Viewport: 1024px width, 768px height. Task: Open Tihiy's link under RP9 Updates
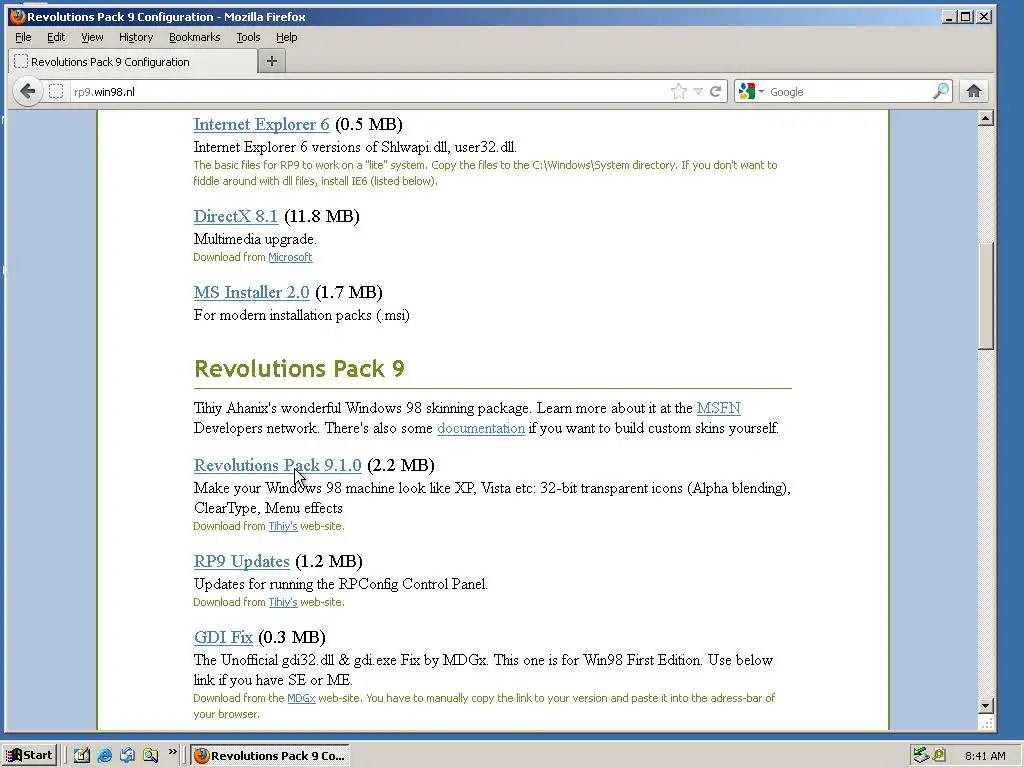tap(283, 602)
